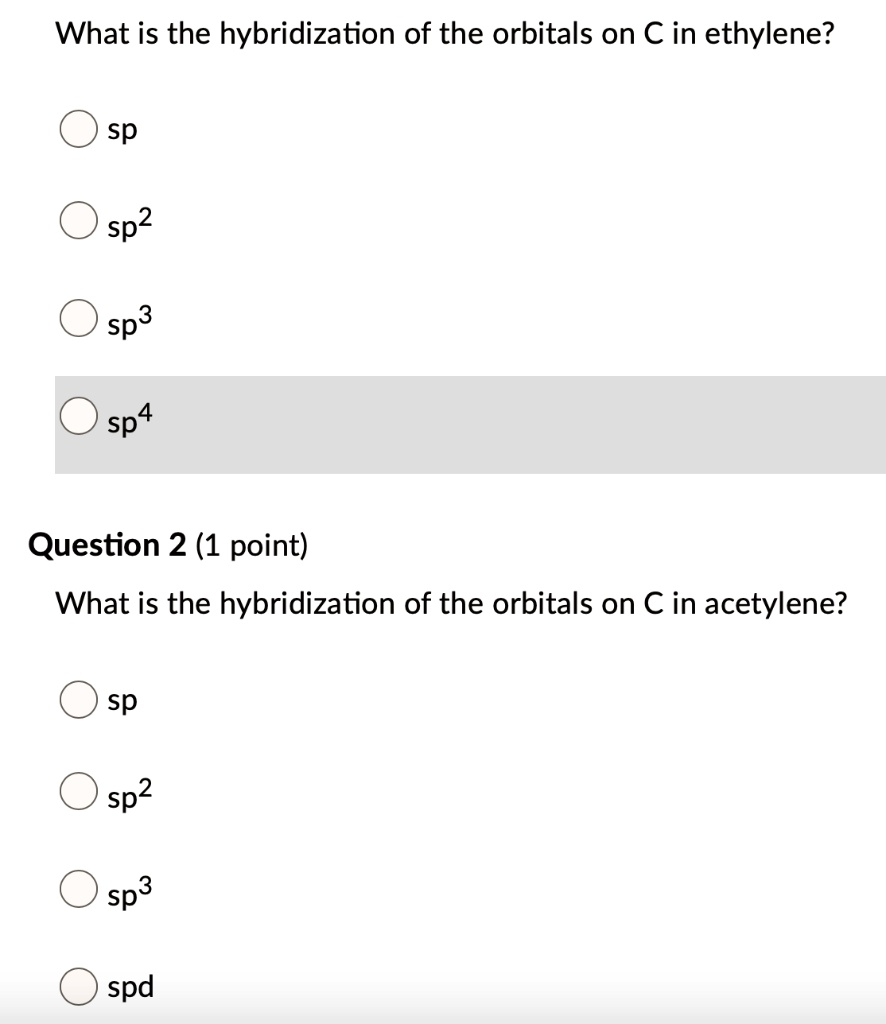Click the sp² answer text under acetylene

130,793
